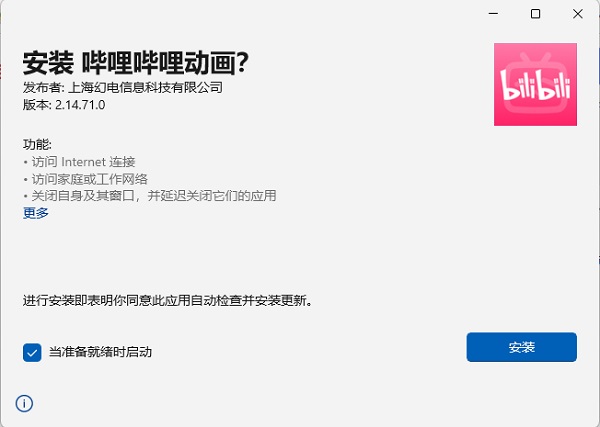This screenshot has width=600, height=427.
Task: Open the 更多 capabilities link
Action: point(36,213)
